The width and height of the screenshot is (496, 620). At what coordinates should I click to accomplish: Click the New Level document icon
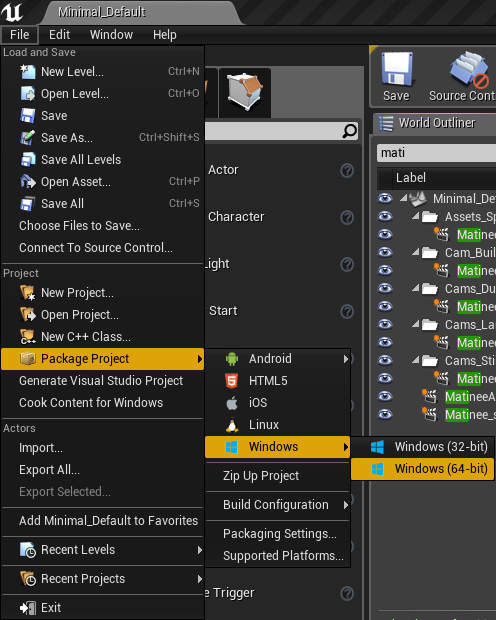click(x=28, y=72)
